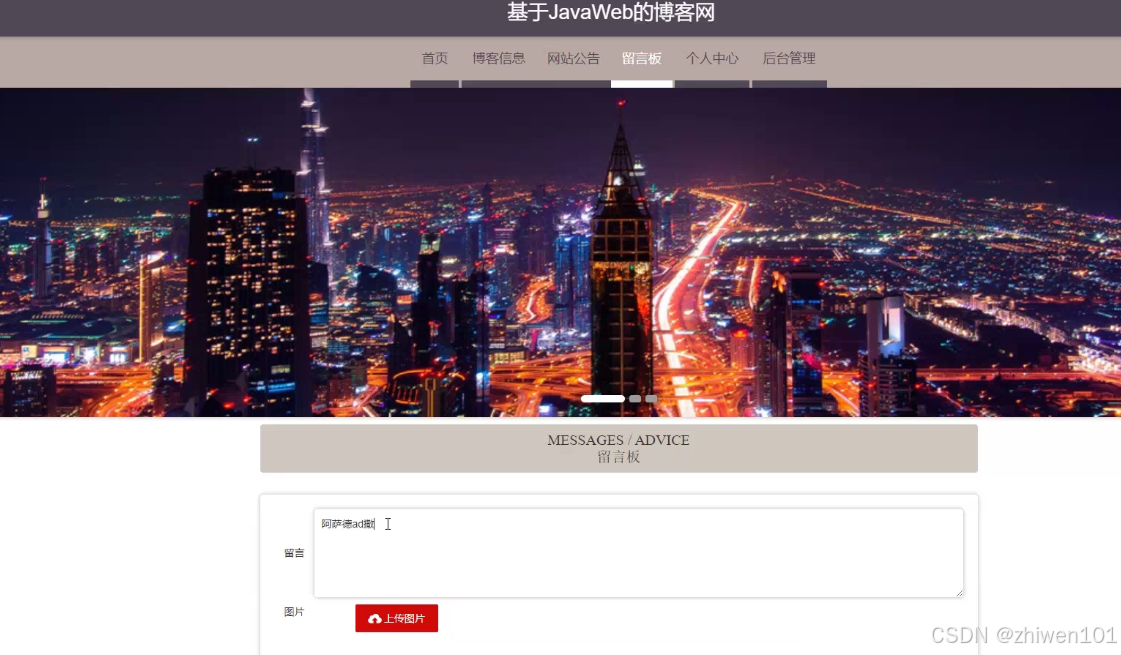Screen dimensions: 1121x655
Task: Open the 首页 navigation item
Action: [434, 58]
